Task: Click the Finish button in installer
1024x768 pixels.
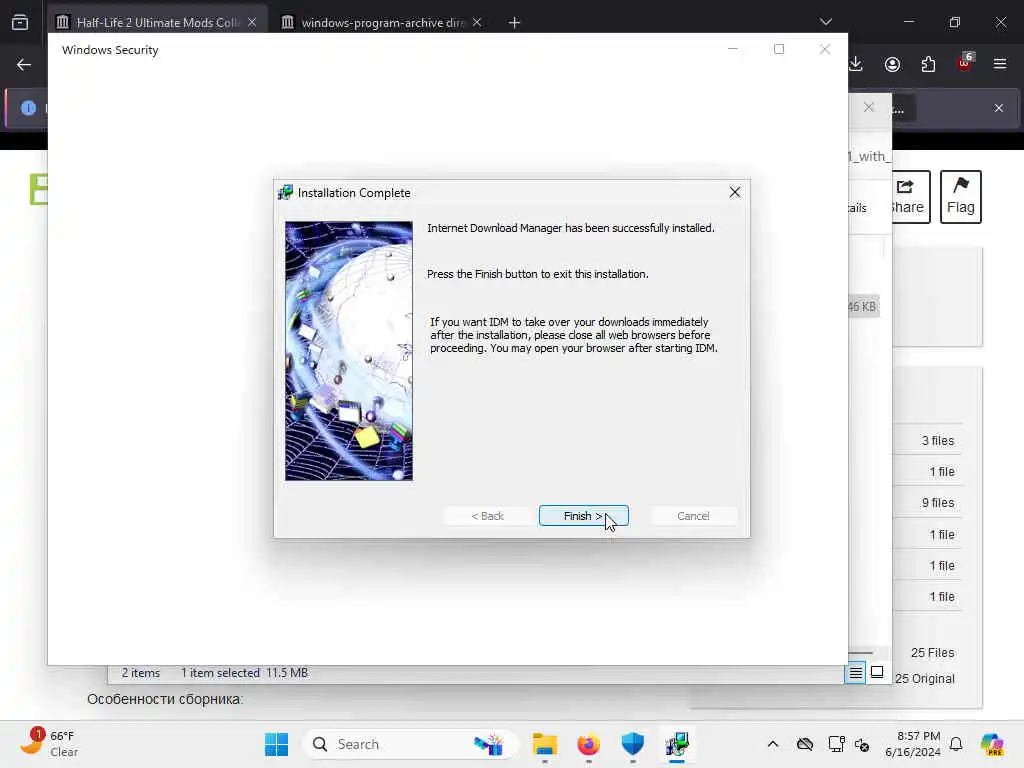Action: point(583,516)
